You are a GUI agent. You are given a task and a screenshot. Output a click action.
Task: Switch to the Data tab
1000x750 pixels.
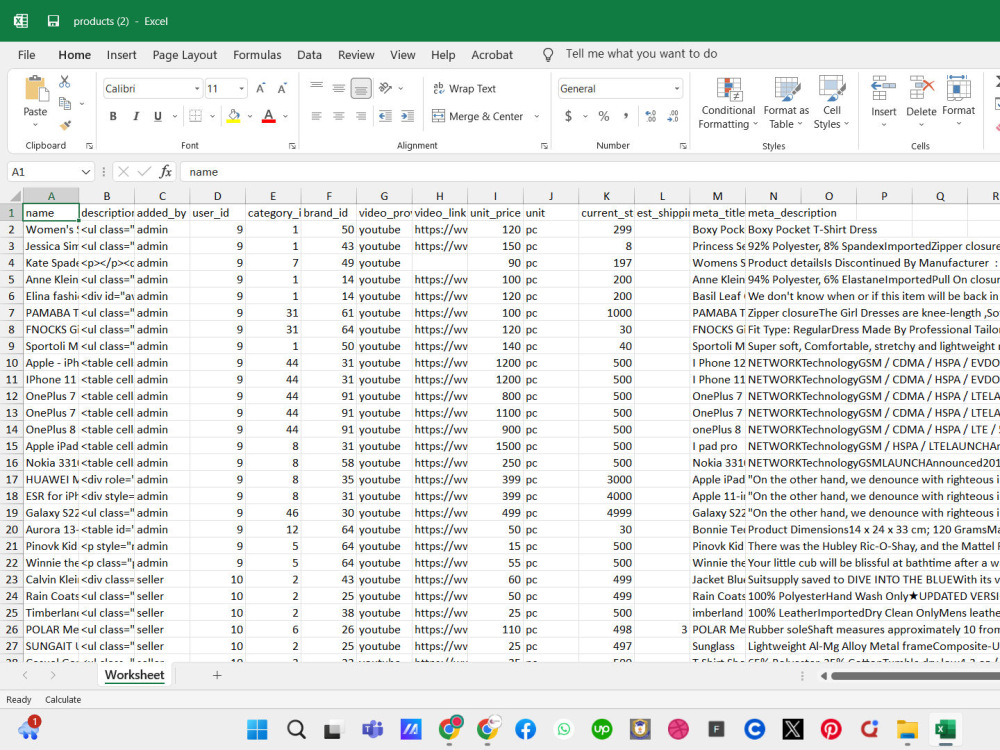pos(309,55)
